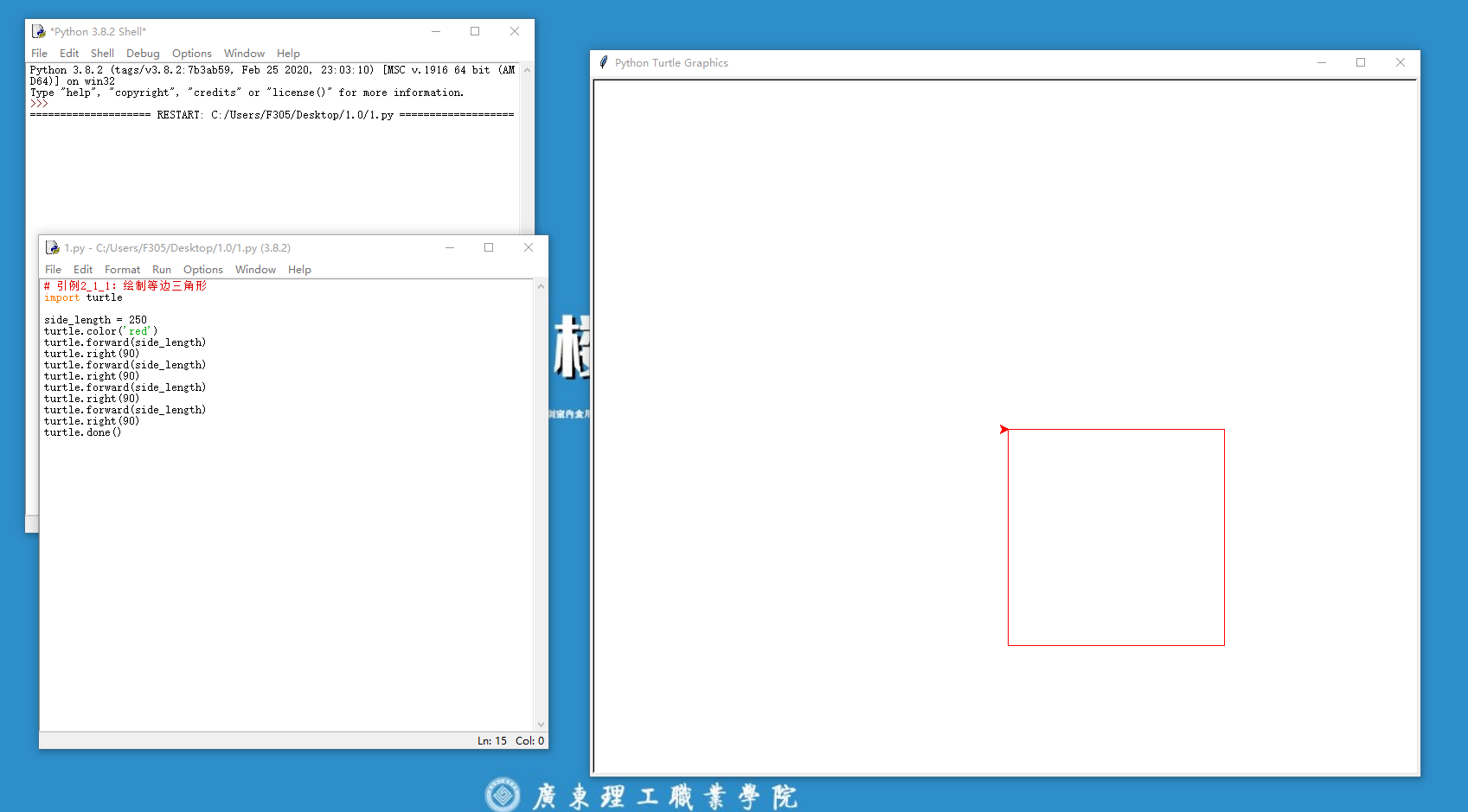Click the 1.py editor window title icon

point(52,247)
